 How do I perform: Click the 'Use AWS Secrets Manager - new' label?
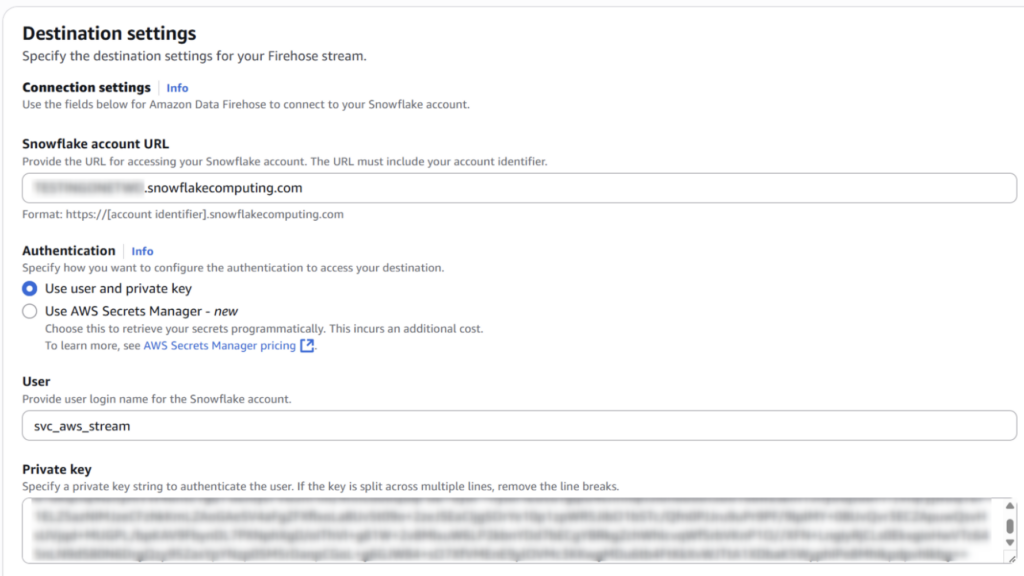141,312
